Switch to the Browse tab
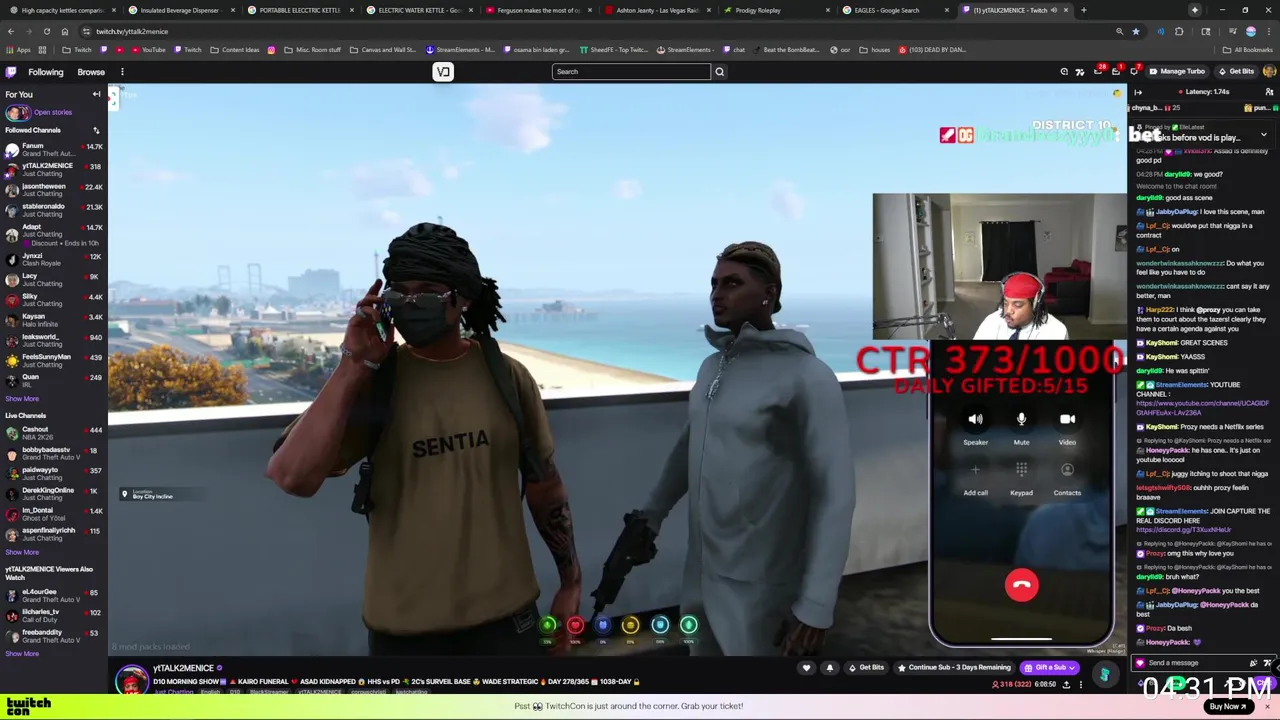1280x720 pixels. click(91, 72)
